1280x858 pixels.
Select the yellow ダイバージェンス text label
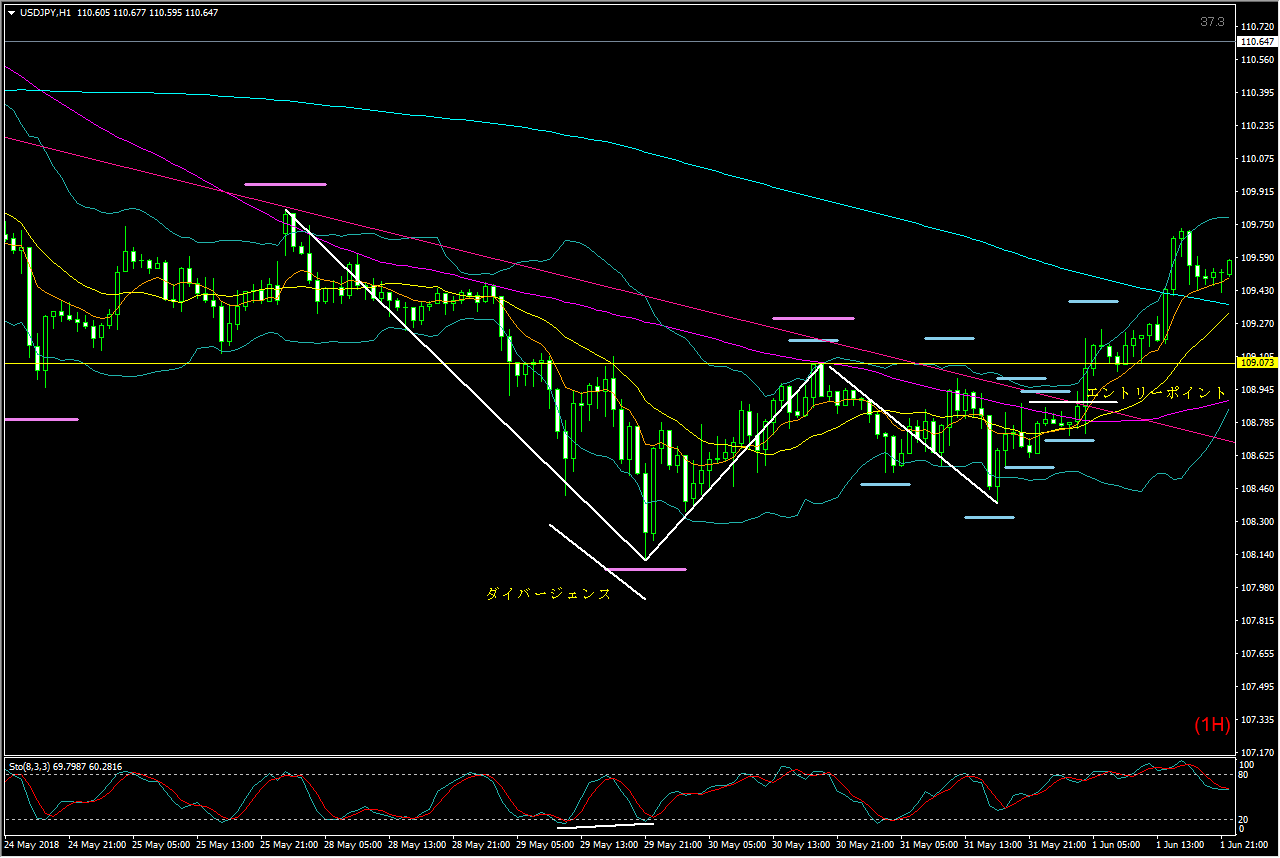click(x=548, y=594)
